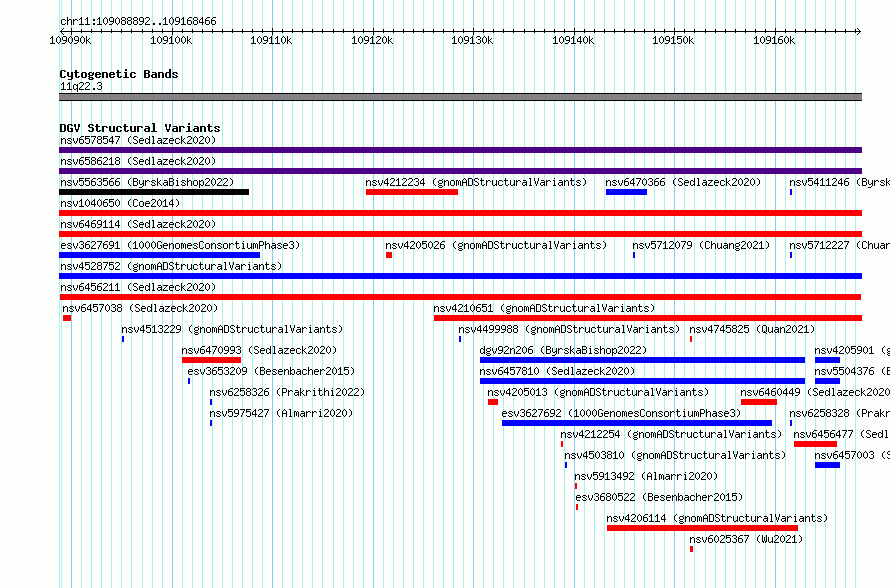
Task: Open nsv6025367 (Wu2021) label
Action: coord(746,539)
